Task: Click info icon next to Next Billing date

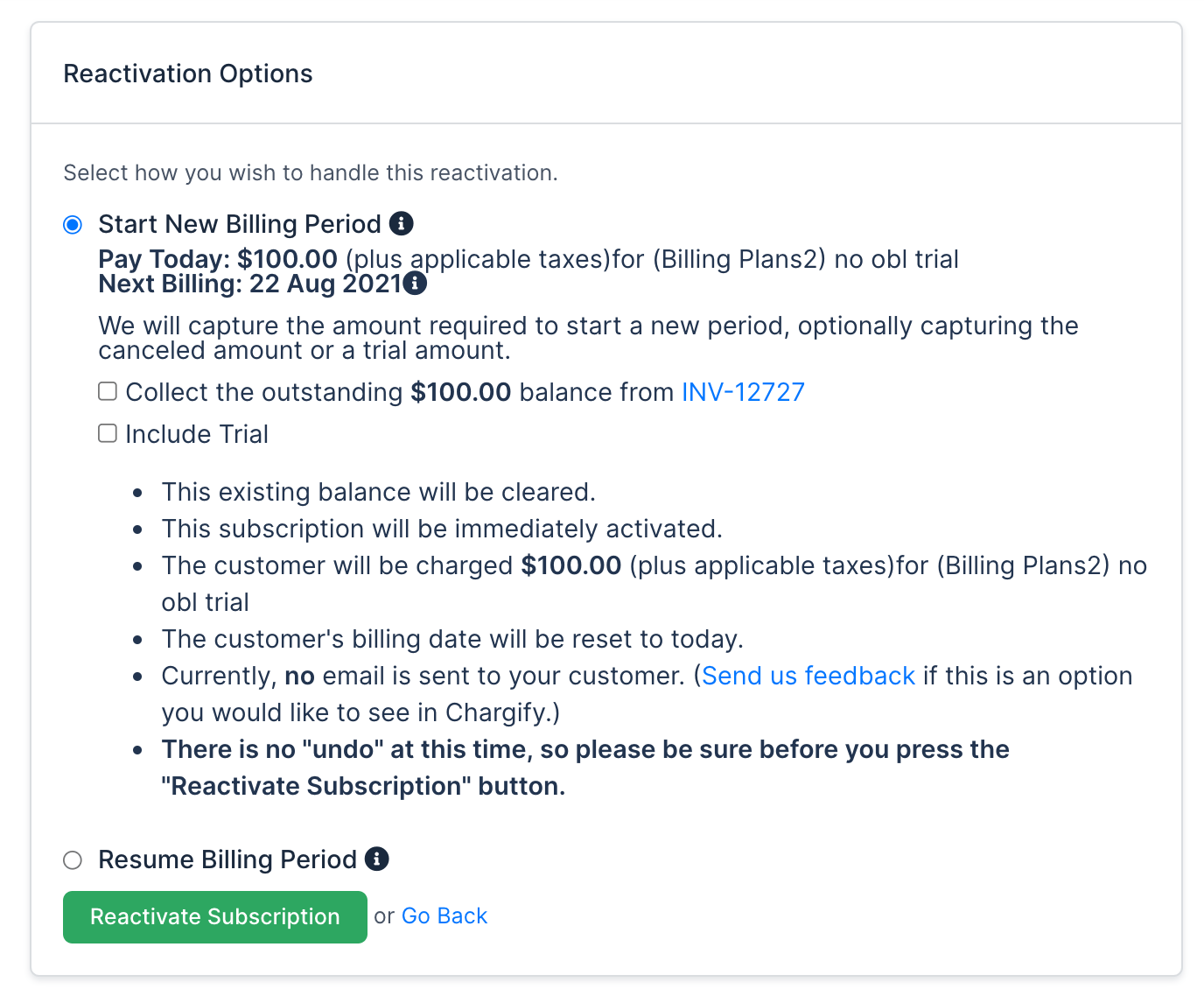Action: (x=415, y=284)
